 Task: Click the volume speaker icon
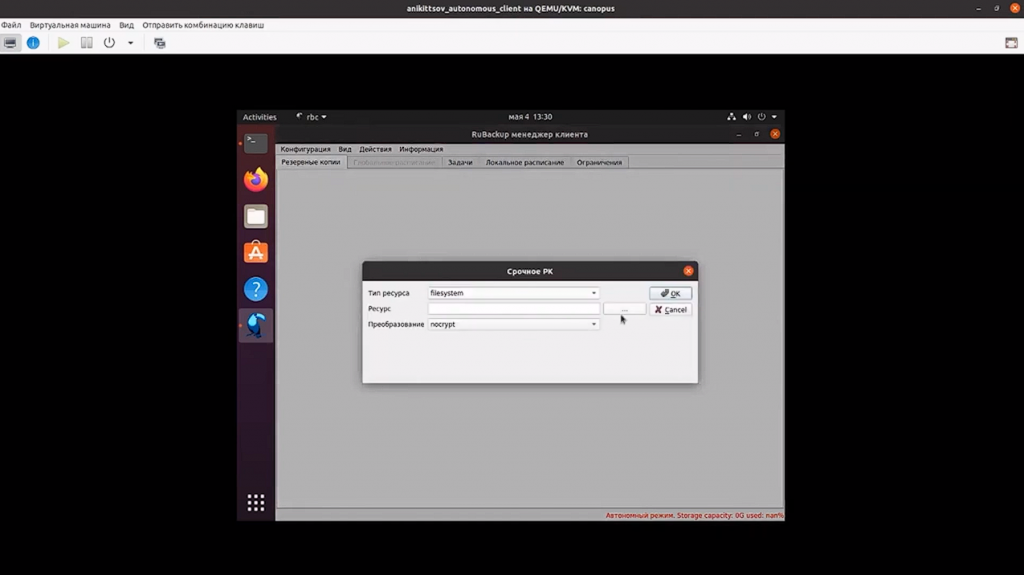pyautogui.click(x=746, y=117)
